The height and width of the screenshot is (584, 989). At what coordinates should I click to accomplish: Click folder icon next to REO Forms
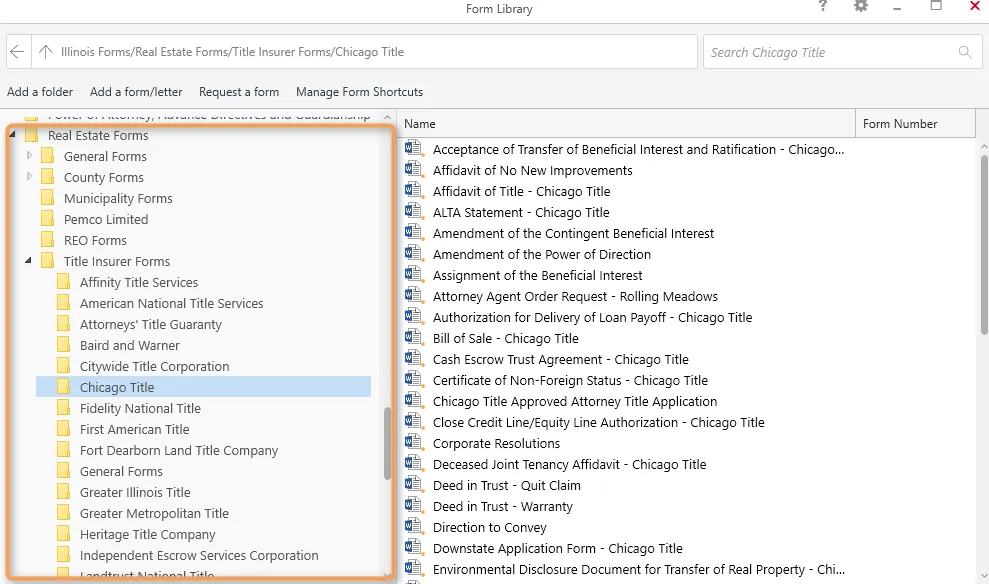47,240
